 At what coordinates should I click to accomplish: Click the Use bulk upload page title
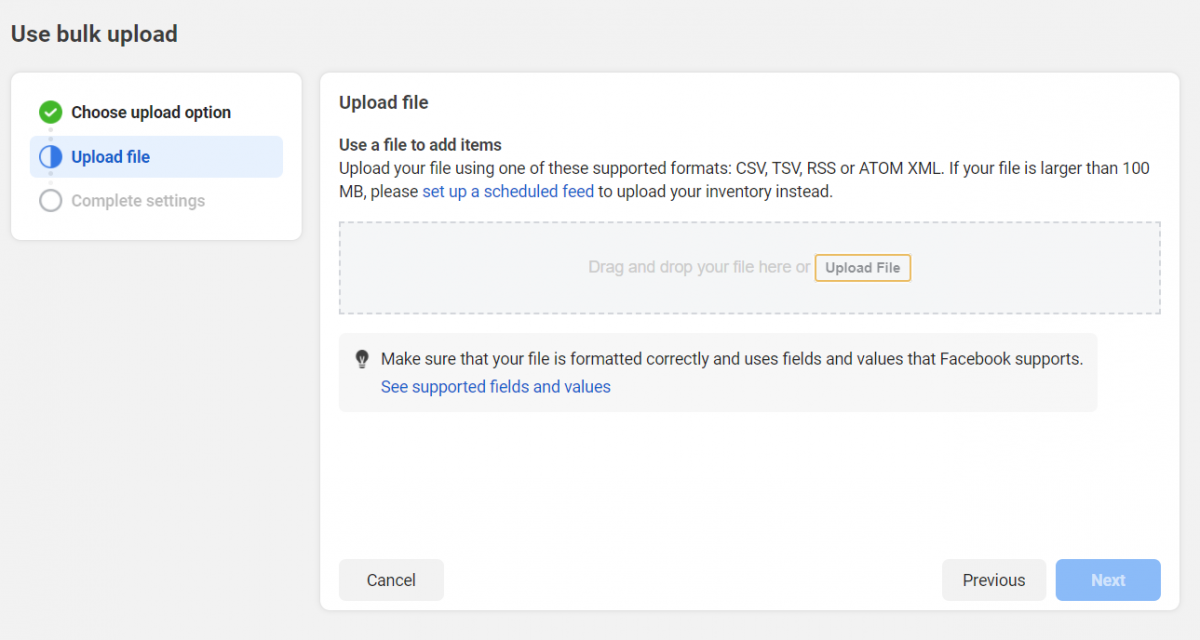(x=94, y=34)
